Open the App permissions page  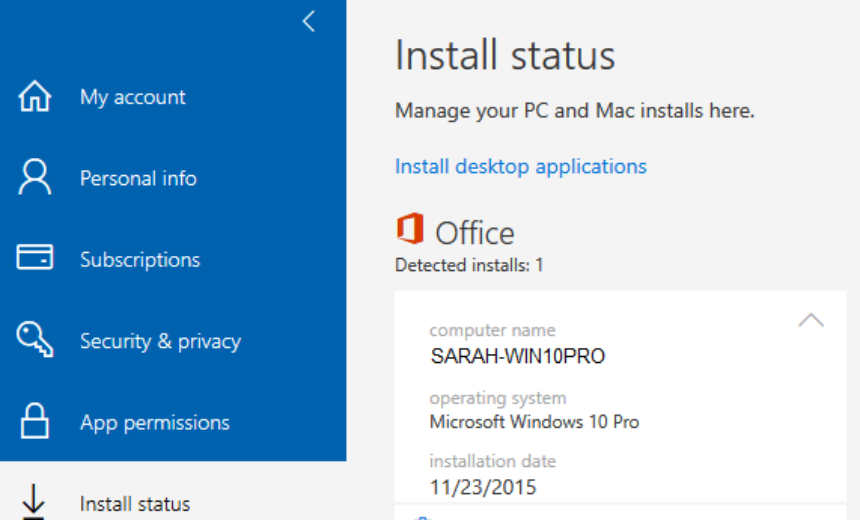coord(155,423)
